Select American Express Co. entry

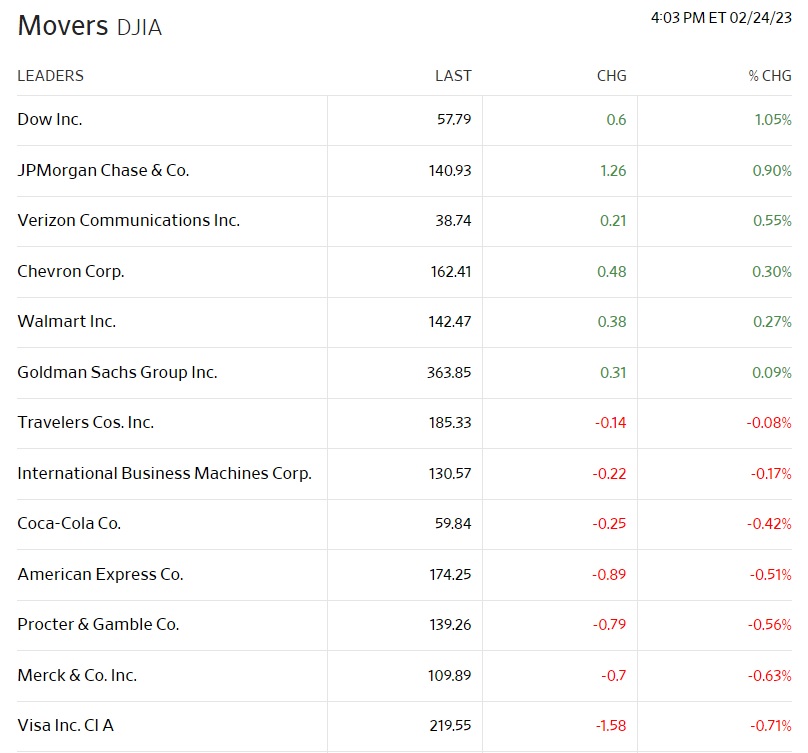coord(100,575)
